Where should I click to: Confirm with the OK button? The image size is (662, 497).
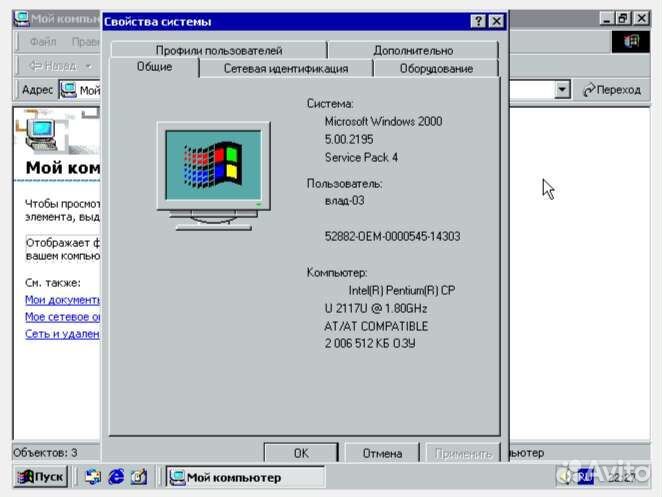pos(301,453)
